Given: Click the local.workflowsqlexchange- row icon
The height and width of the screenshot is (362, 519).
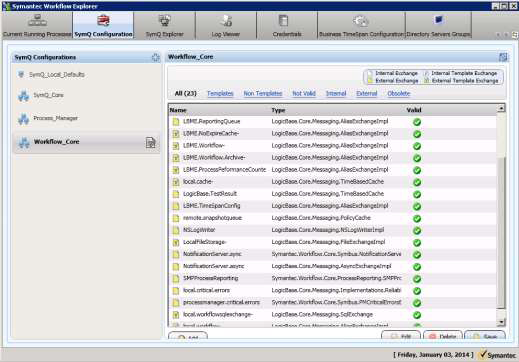Looking at the screenshot, I should (176, 315).
